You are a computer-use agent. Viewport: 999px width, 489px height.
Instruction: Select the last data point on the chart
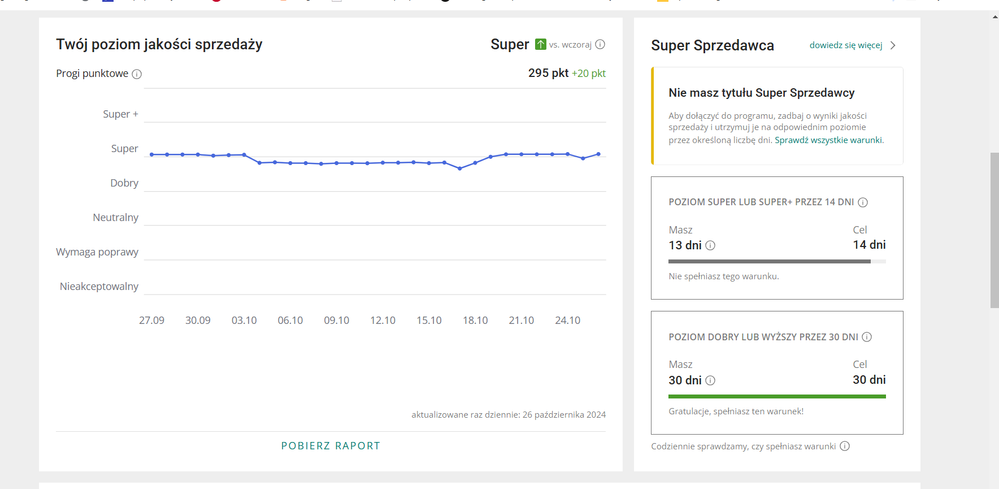tap(598, 154)
